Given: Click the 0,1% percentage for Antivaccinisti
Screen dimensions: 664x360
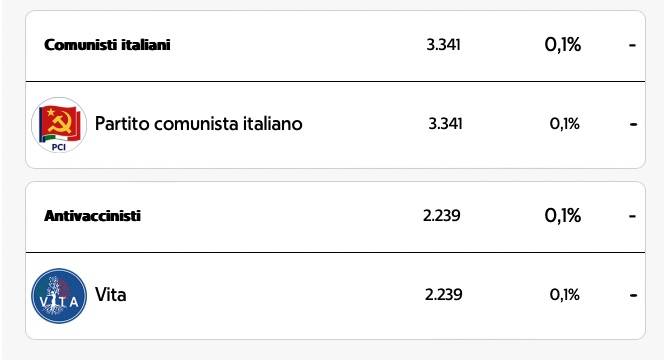Looking at the screenshot, I should (563, 216).
